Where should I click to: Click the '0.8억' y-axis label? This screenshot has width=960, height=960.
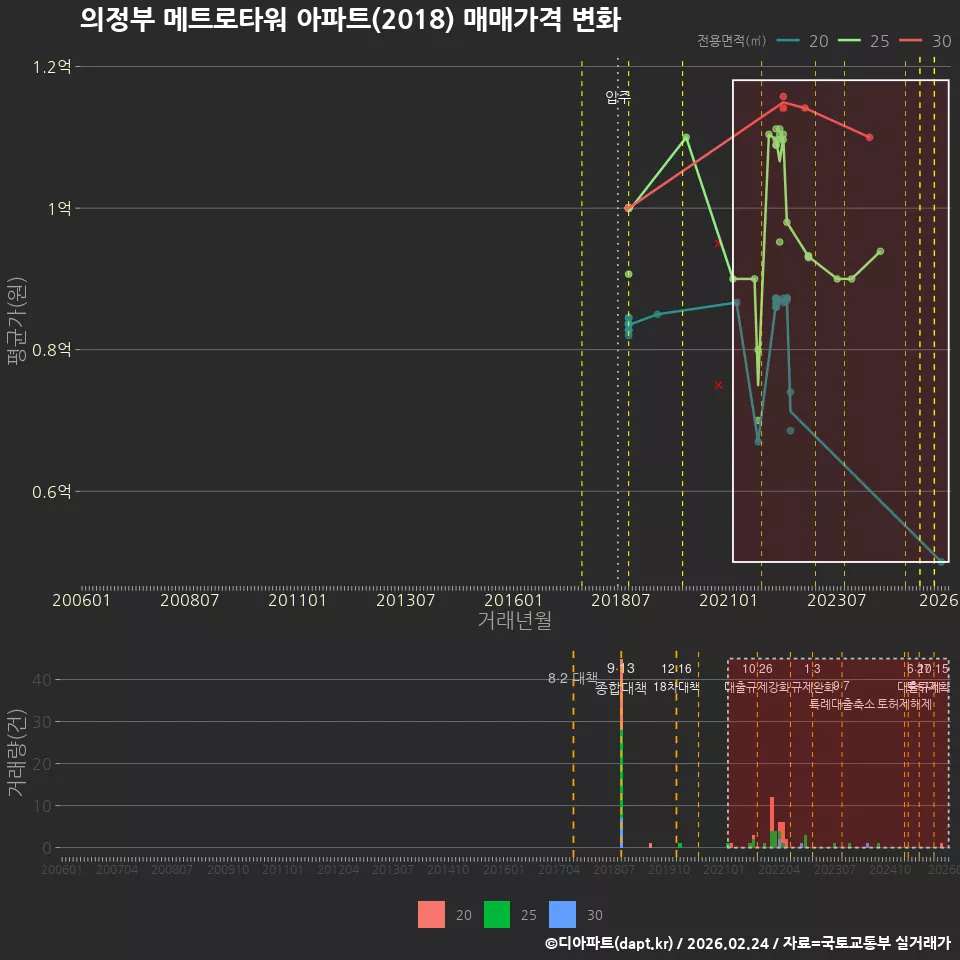(52, 350)
